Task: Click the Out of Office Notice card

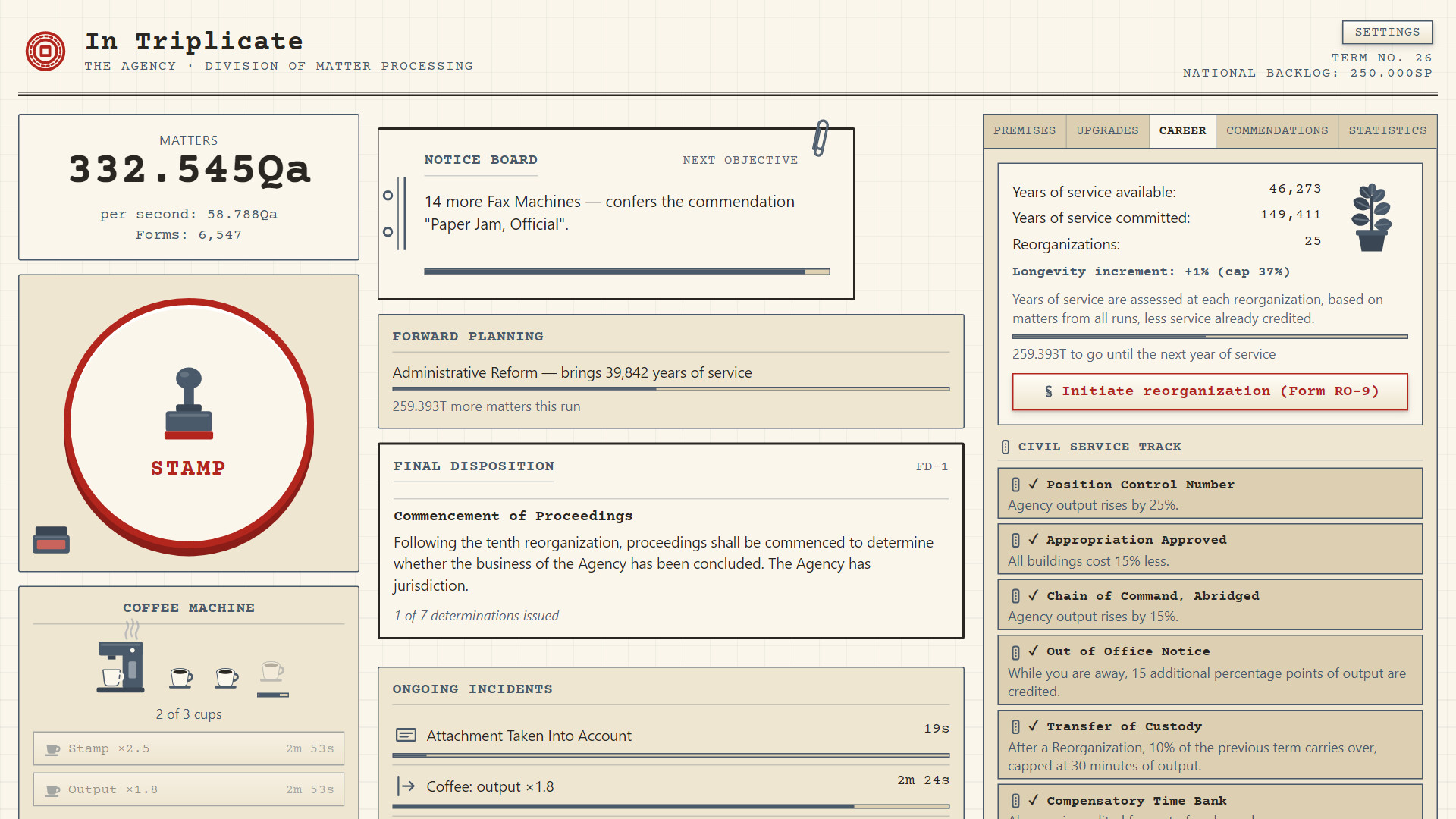Action: pos(1210,670)
